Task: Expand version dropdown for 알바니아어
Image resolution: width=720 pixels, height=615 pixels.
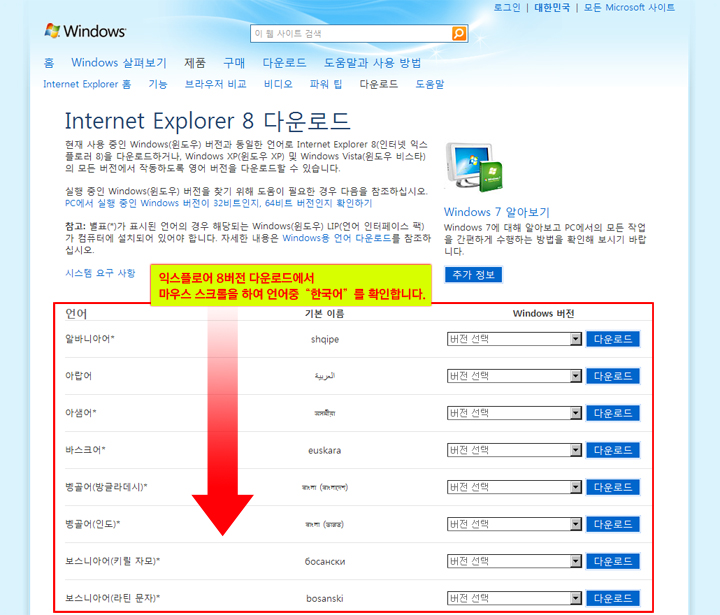Action: pos(514,339)
